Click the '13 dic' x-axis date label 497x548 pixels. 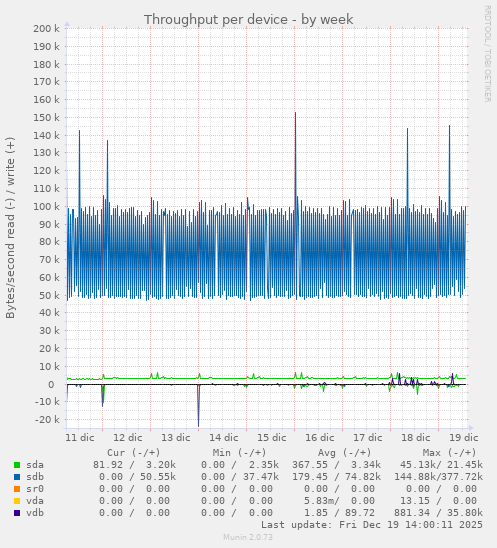coord(176,438)
